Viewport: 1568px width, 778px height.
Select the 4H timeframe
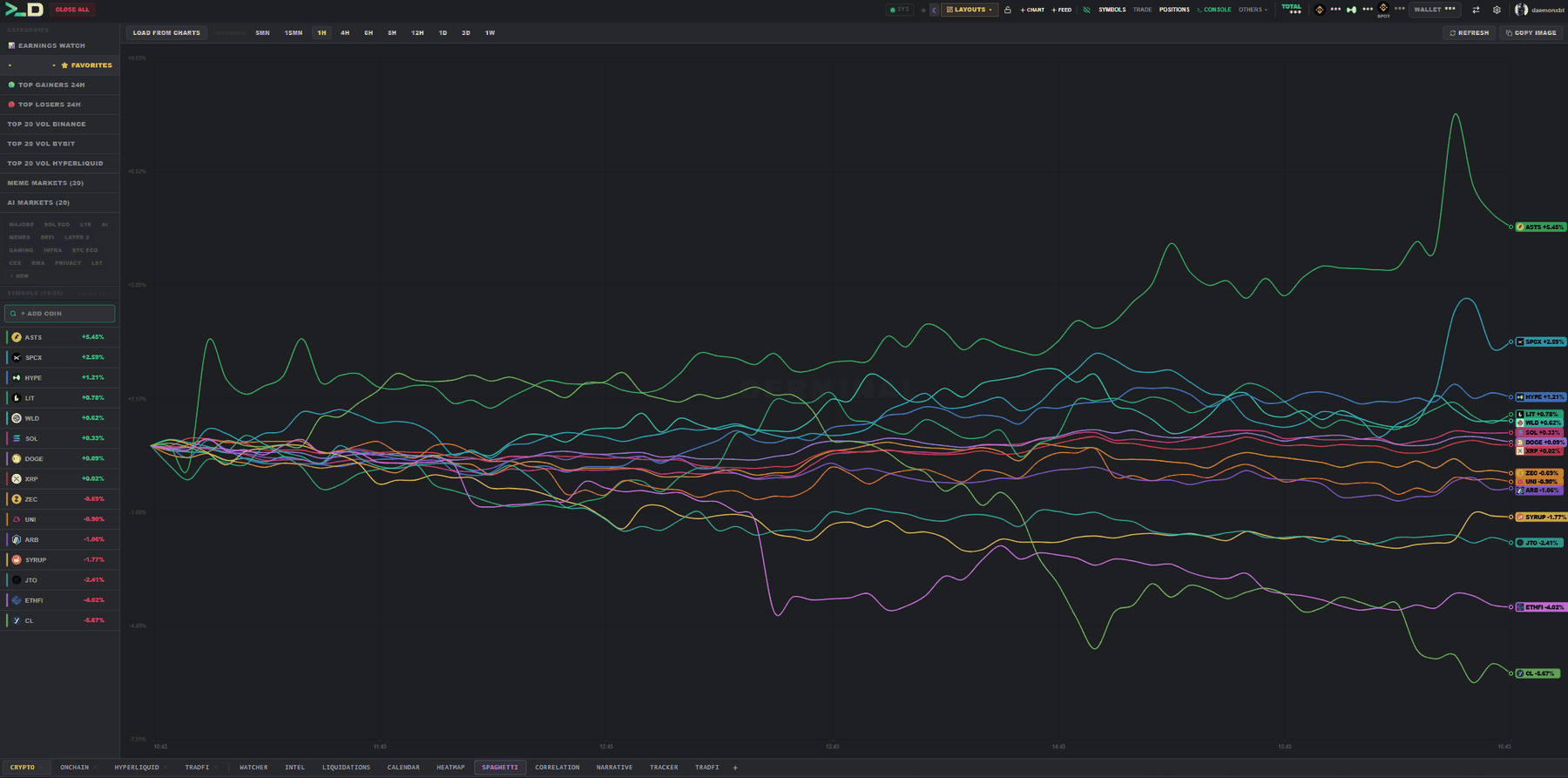345,33
